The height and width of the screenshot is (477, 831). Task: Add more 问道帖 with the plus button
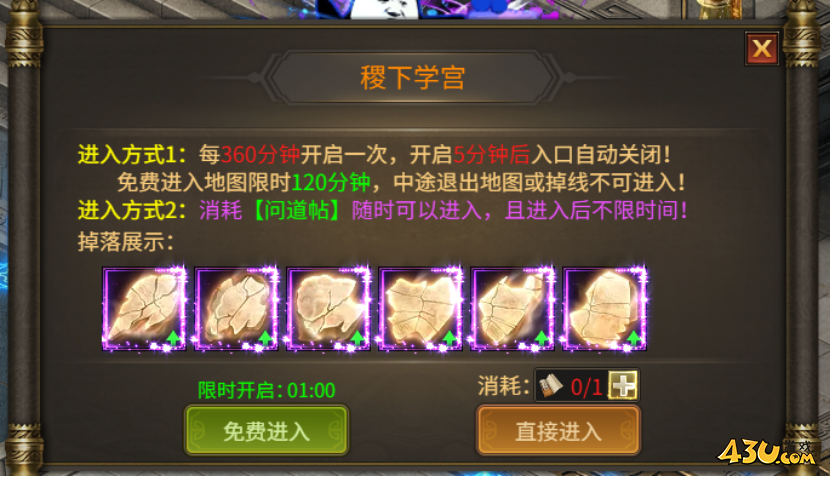coord(623,385)
